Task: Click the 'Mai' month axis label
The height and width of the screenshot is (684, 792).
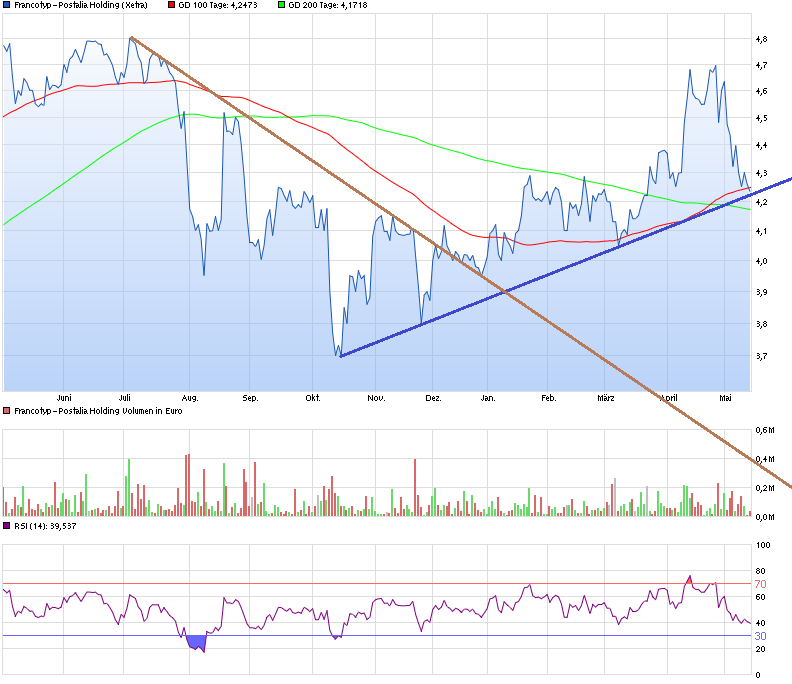Action: coord(725,398)
